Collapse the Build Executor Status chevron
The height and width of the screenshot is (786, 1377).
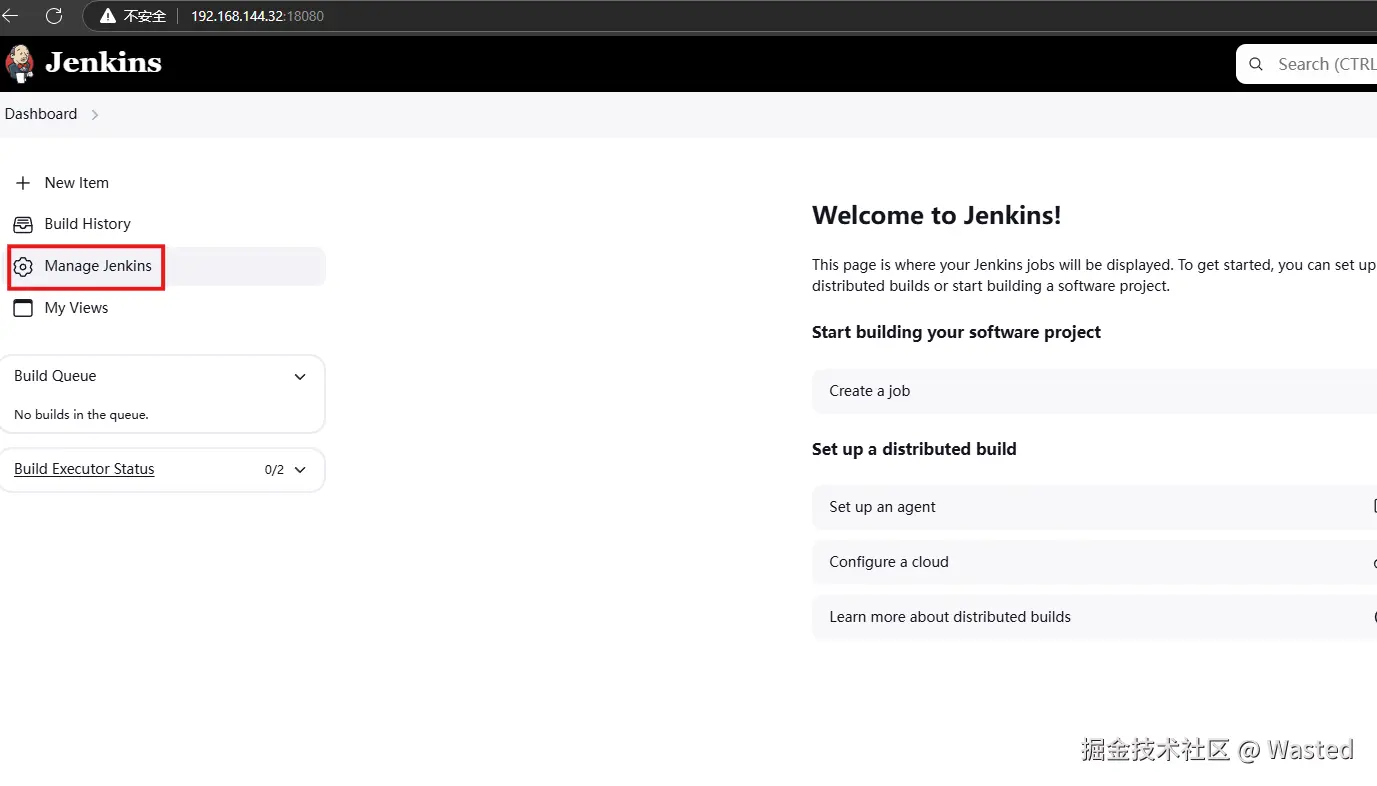click(x=300, y=470)
